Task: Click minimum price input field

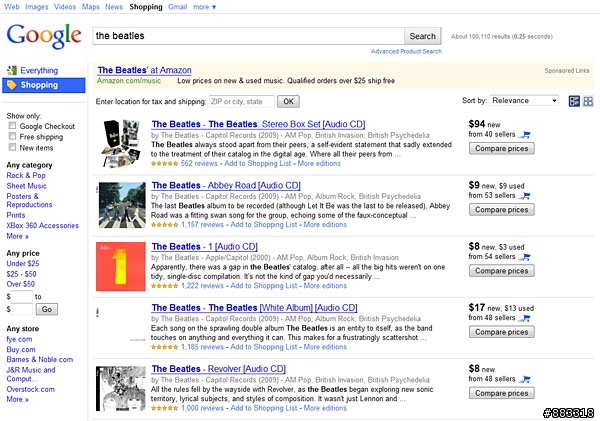Action: point(22,297)
